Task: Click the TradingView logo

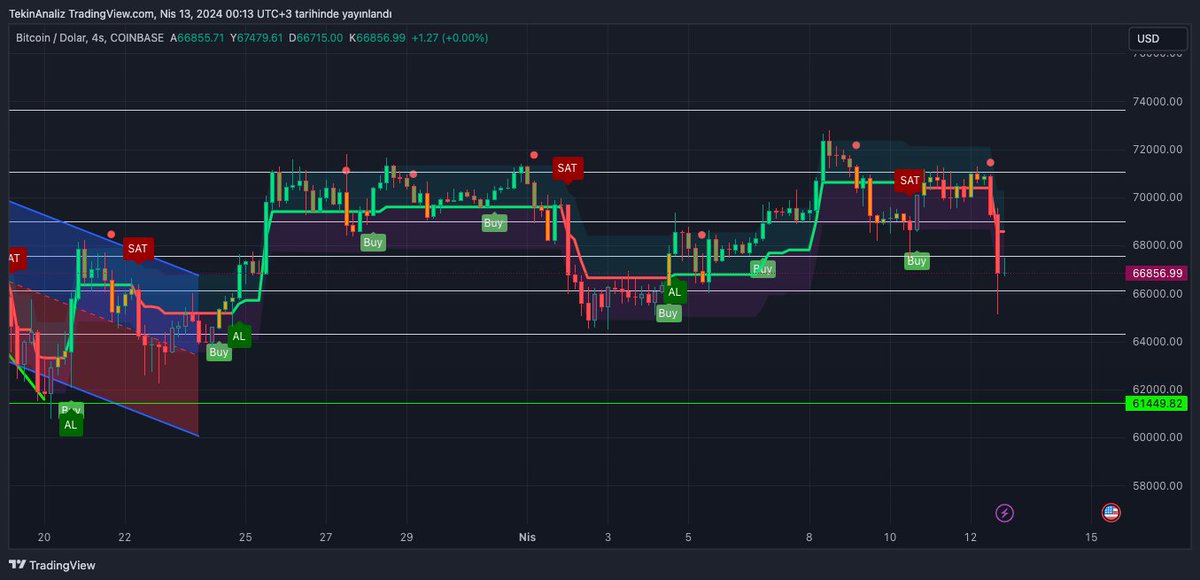Action: [x=52, y=565]
